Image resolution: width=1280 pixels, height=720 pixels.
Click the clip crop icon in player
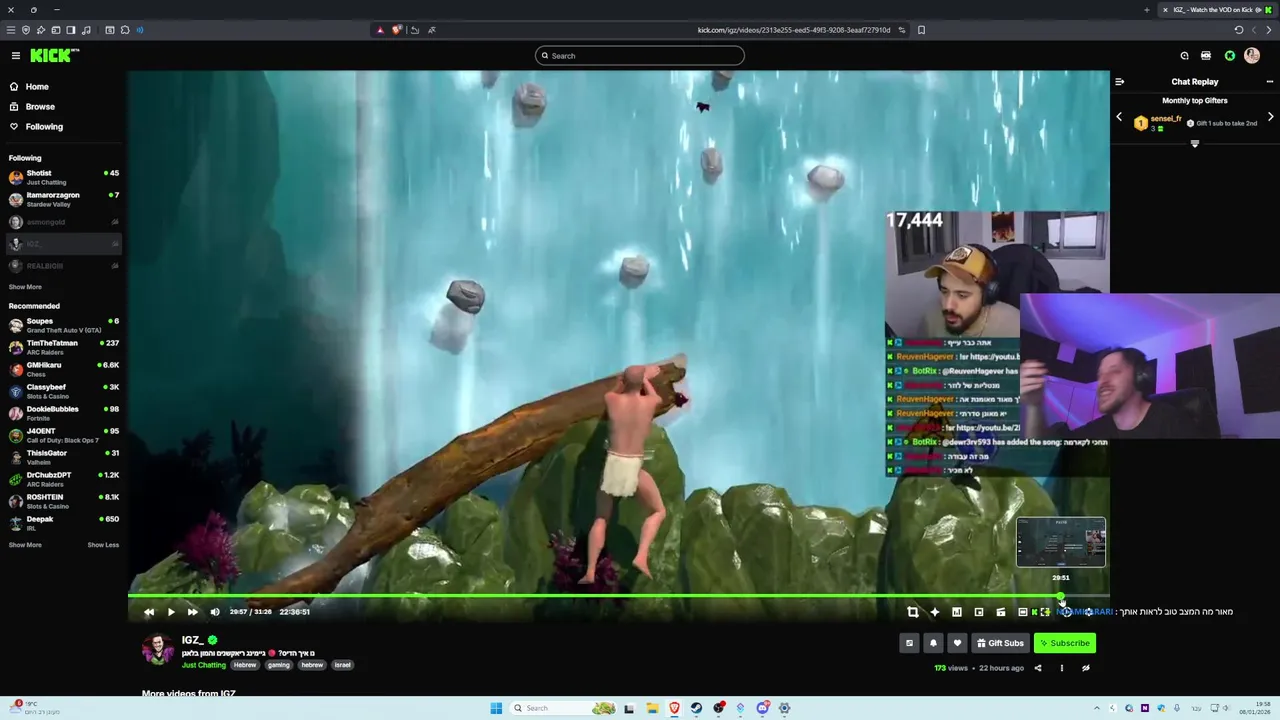click(913, 612)
